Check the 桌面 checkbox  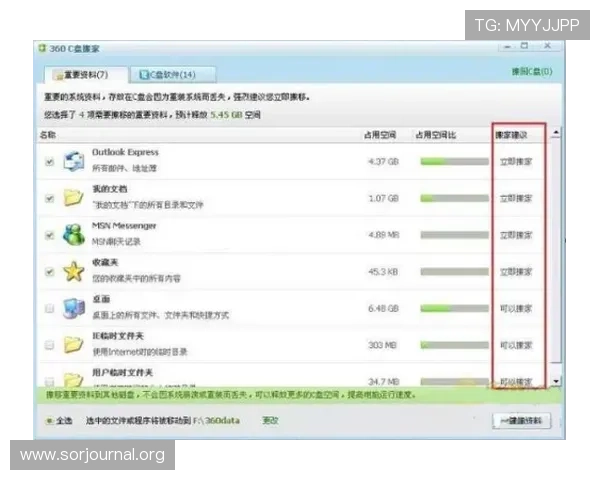pyautogui.click(x=49, y=308)
